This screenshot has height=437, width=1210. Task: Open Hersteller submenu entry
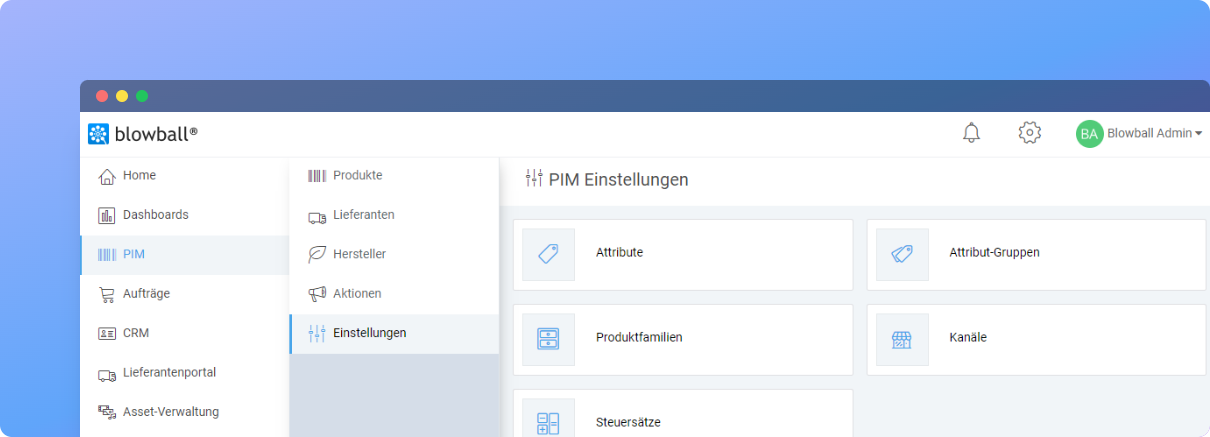click(394, 255)
